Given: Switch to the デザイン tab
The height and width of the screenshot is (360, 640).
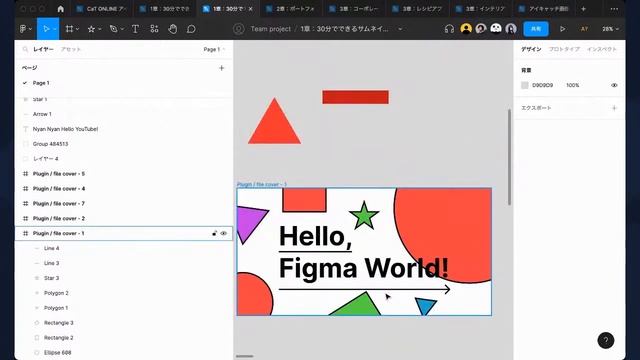Looking at the screenshot, I should (531, 49).
